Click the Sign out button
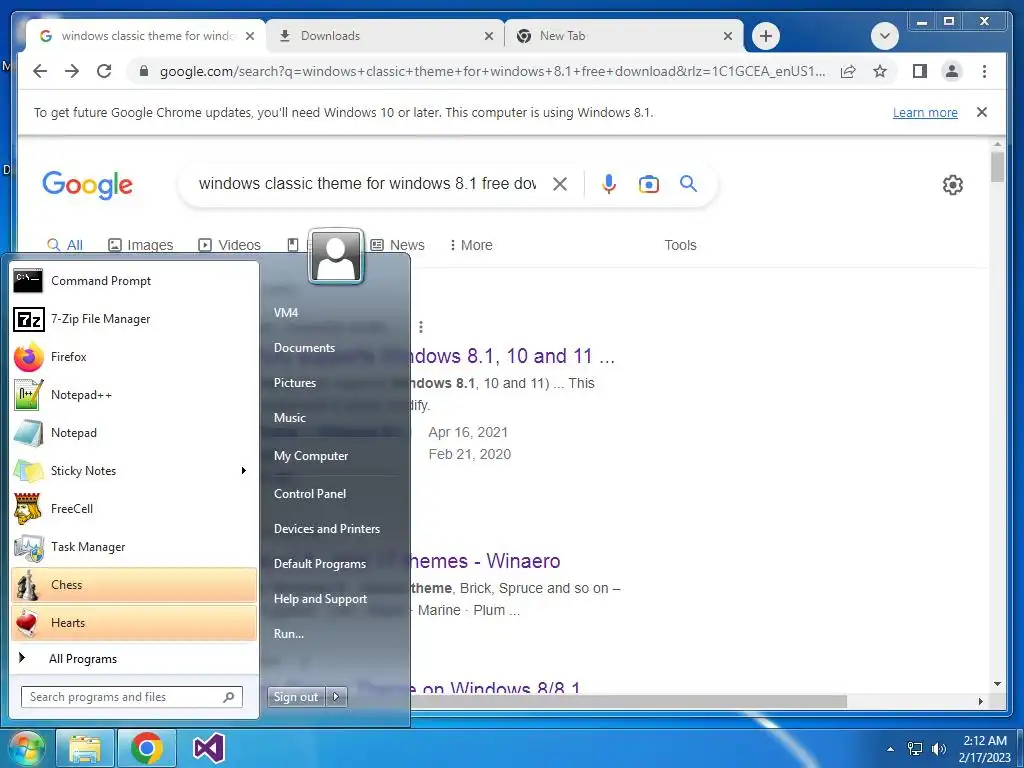Image resolution: width=1024 pixels, height=768 pixels. click(x=296, y=697)
